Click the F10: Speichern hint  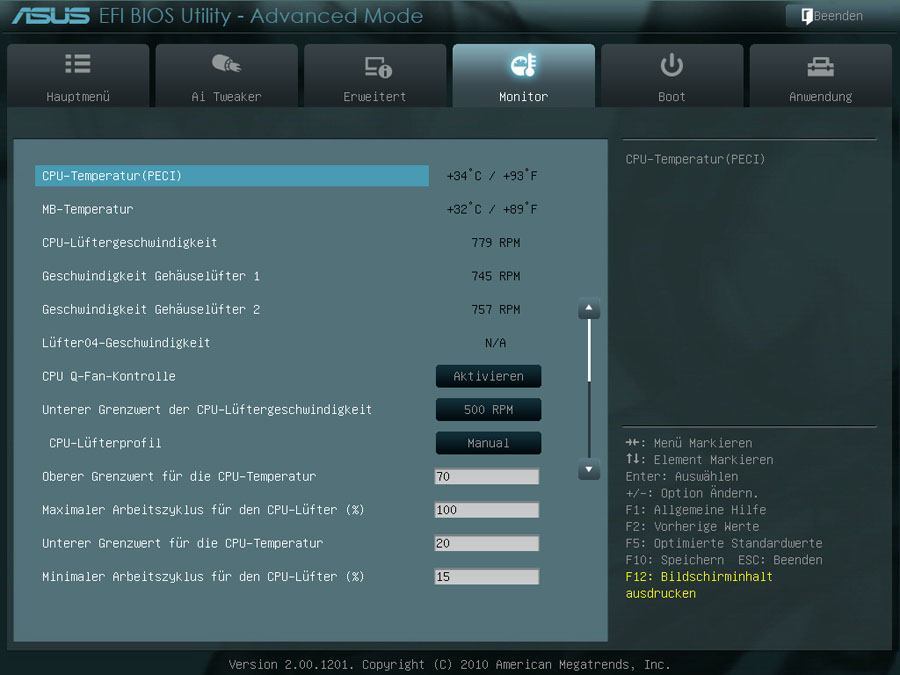(x=674, y=560)
